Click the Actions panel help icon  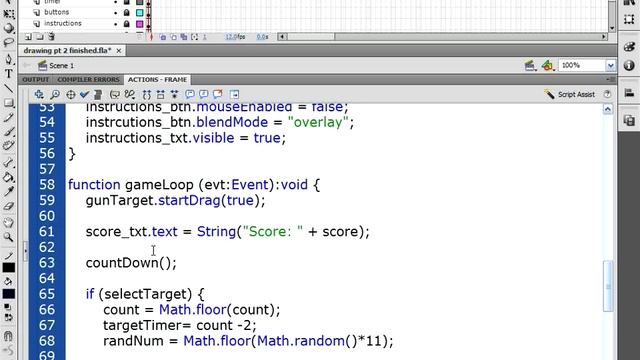click(607, 94)
